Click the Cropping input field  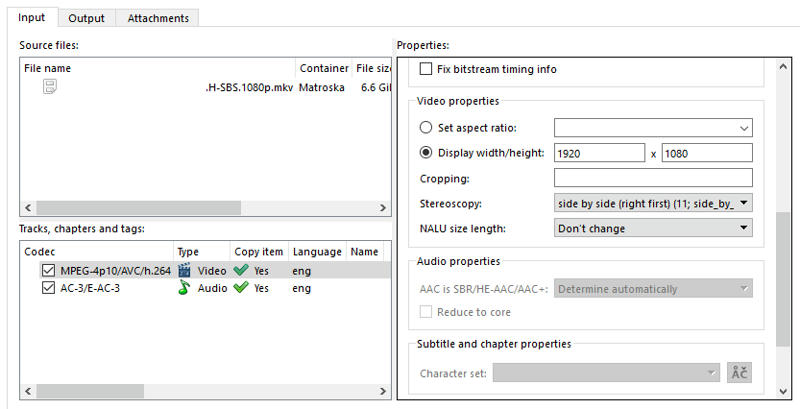[x=653, y=178]
